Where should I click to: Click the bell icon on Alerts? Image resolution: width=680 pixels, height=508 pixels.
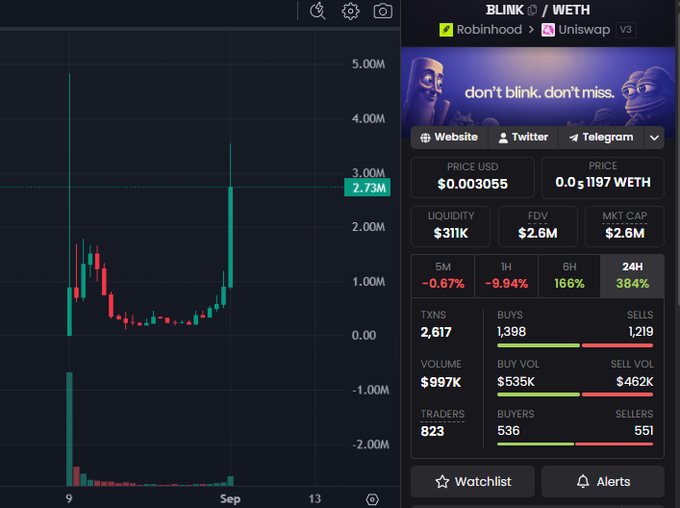(x=583, y=481)
